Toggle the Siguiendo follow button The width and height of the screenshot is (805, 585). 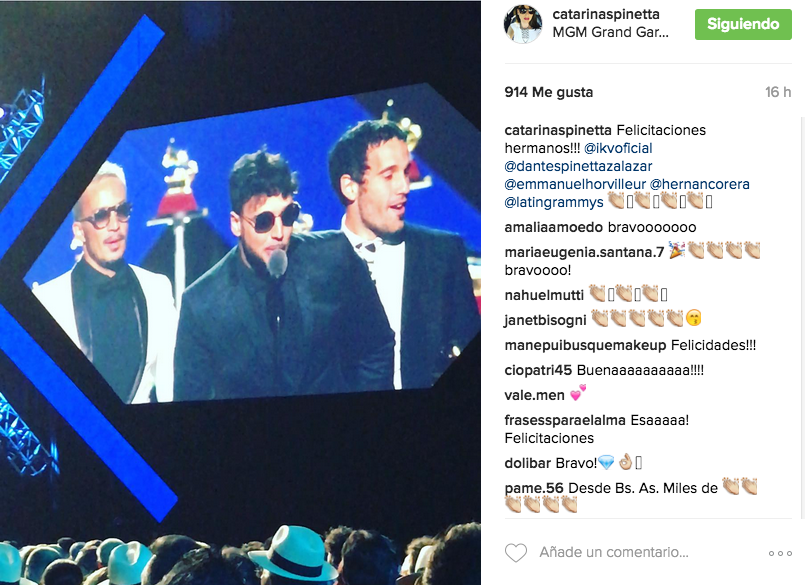tap(743, 24)
